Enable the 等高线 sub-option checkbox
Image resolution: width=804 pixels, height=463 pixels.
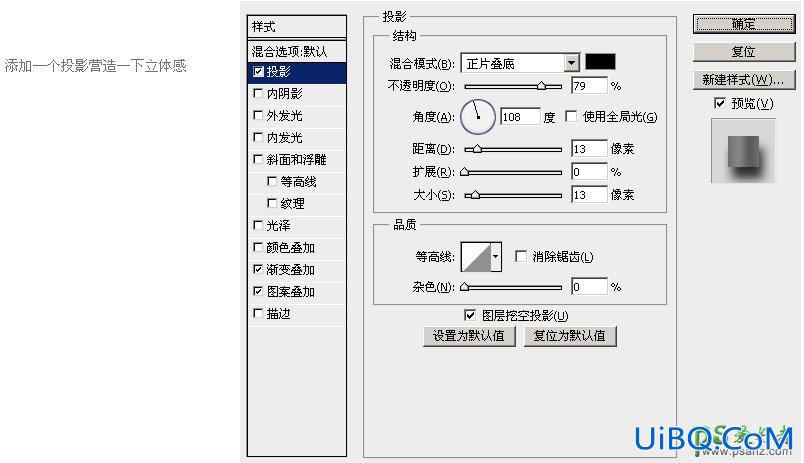[x=272, y=182]
